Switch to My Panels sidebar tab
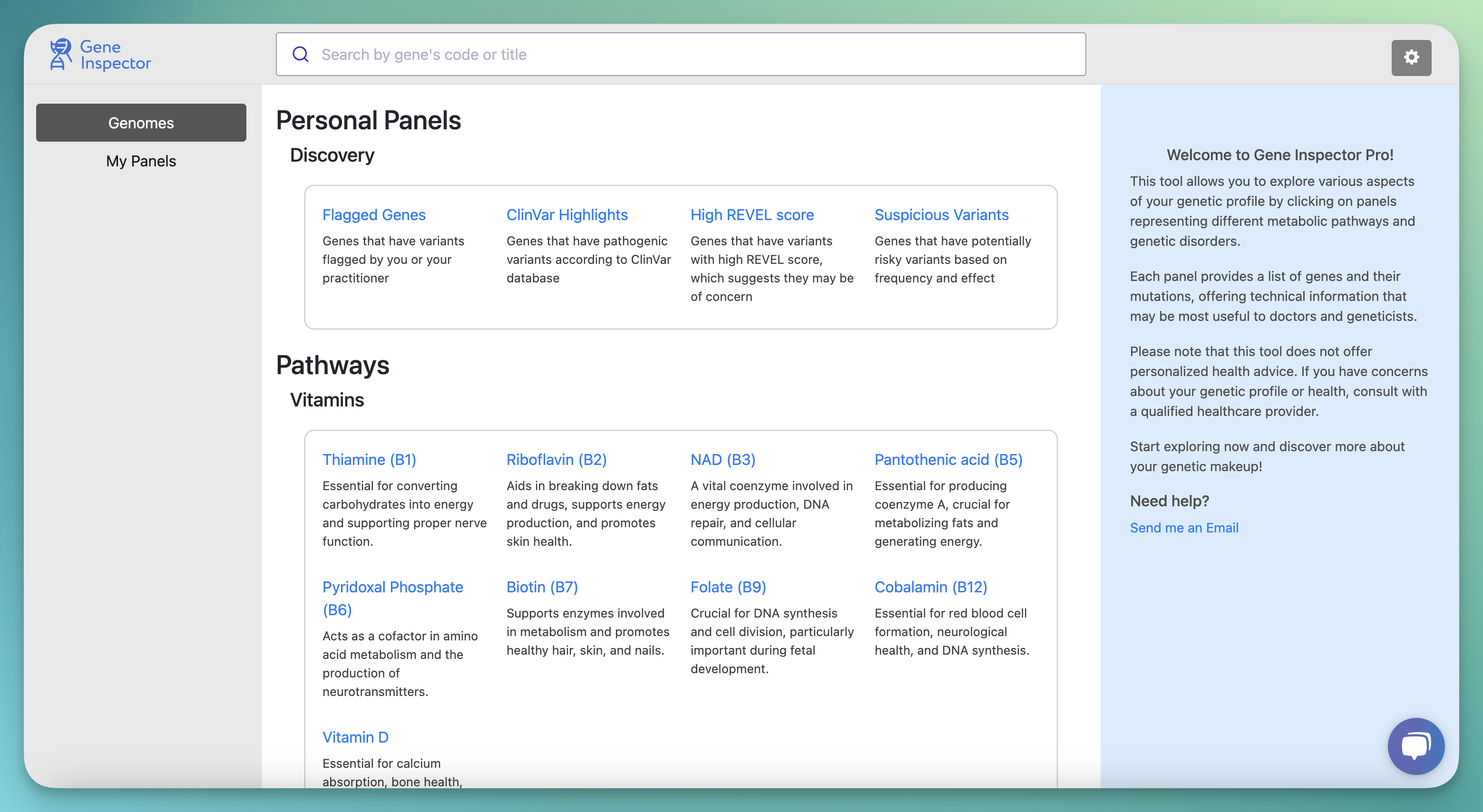The image size is (1483, 812). pyautogui.click(x=141, y=161)
